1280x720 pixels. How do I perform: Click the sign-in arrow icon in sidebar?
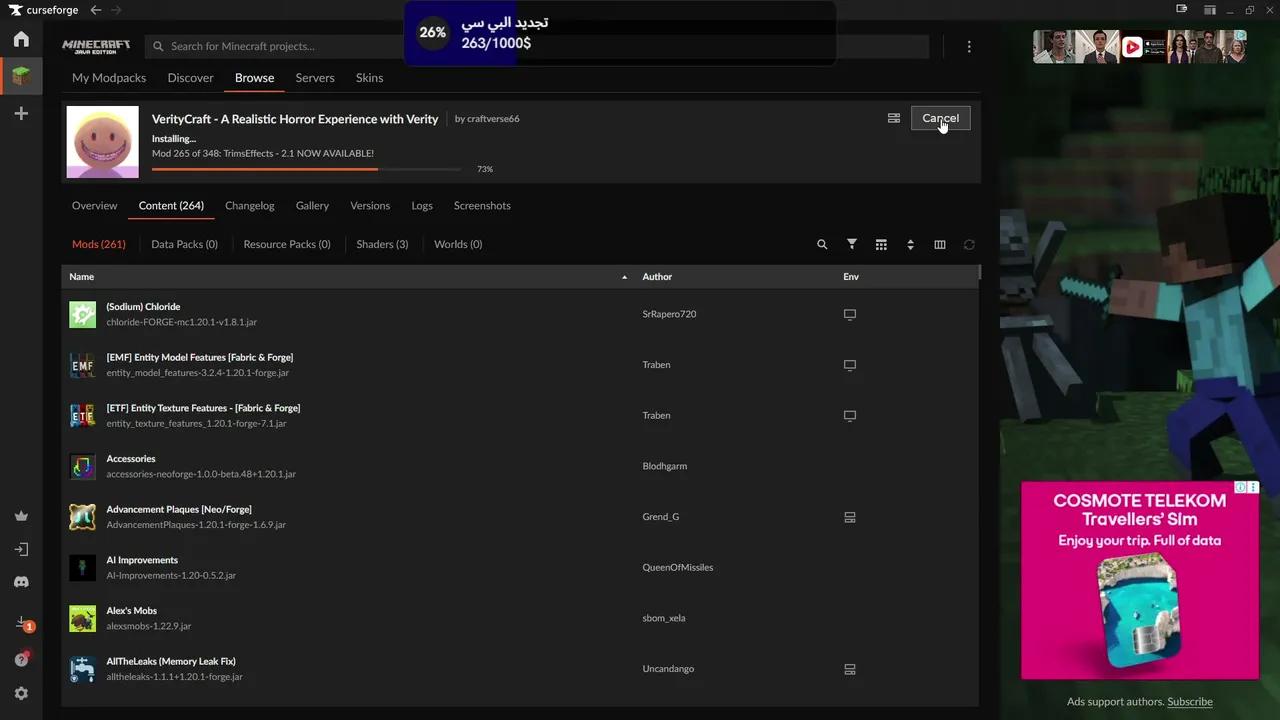21,549
